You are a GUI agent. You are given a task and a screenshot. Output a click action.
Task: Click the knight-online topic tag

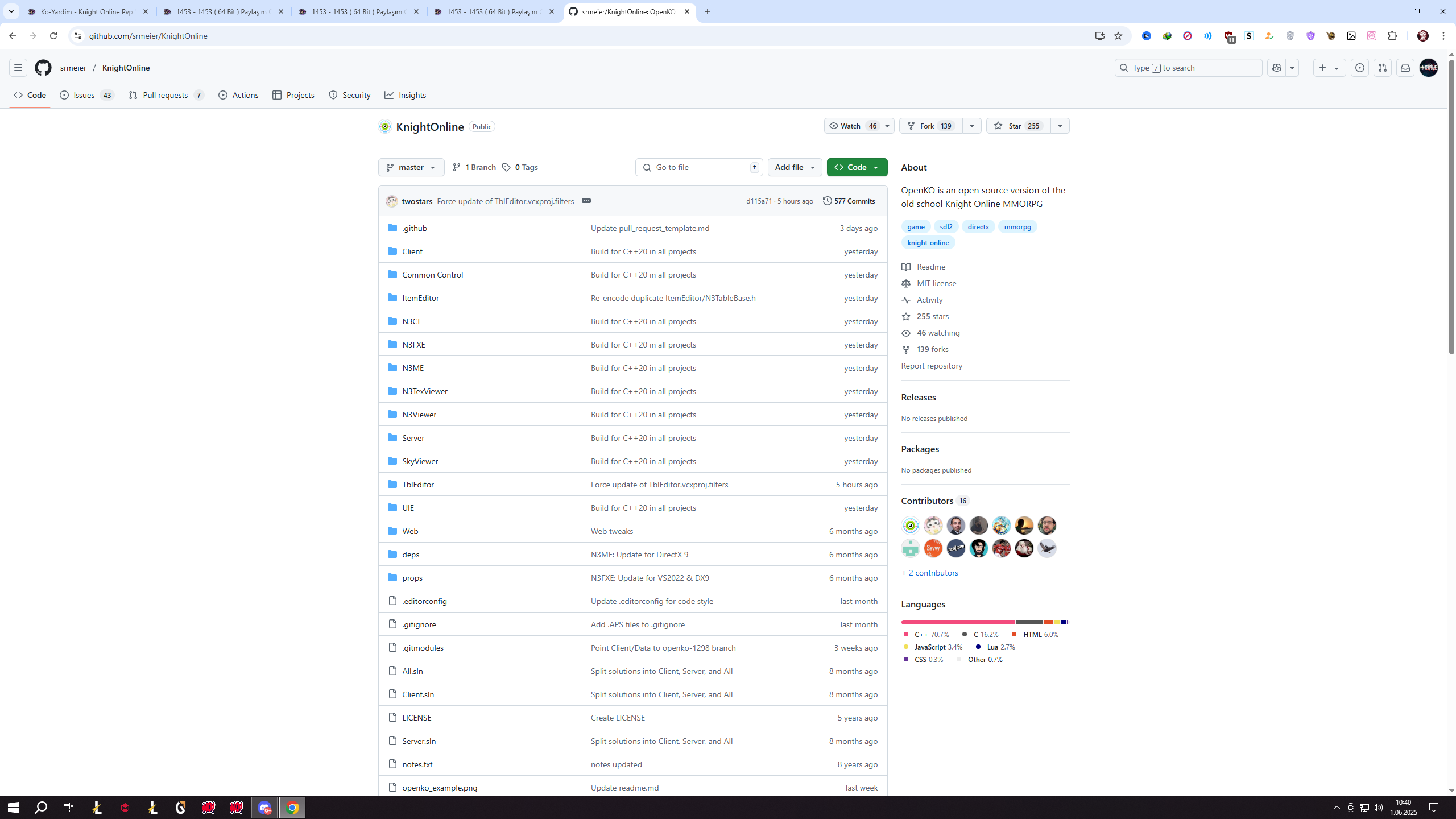point(928,242)
